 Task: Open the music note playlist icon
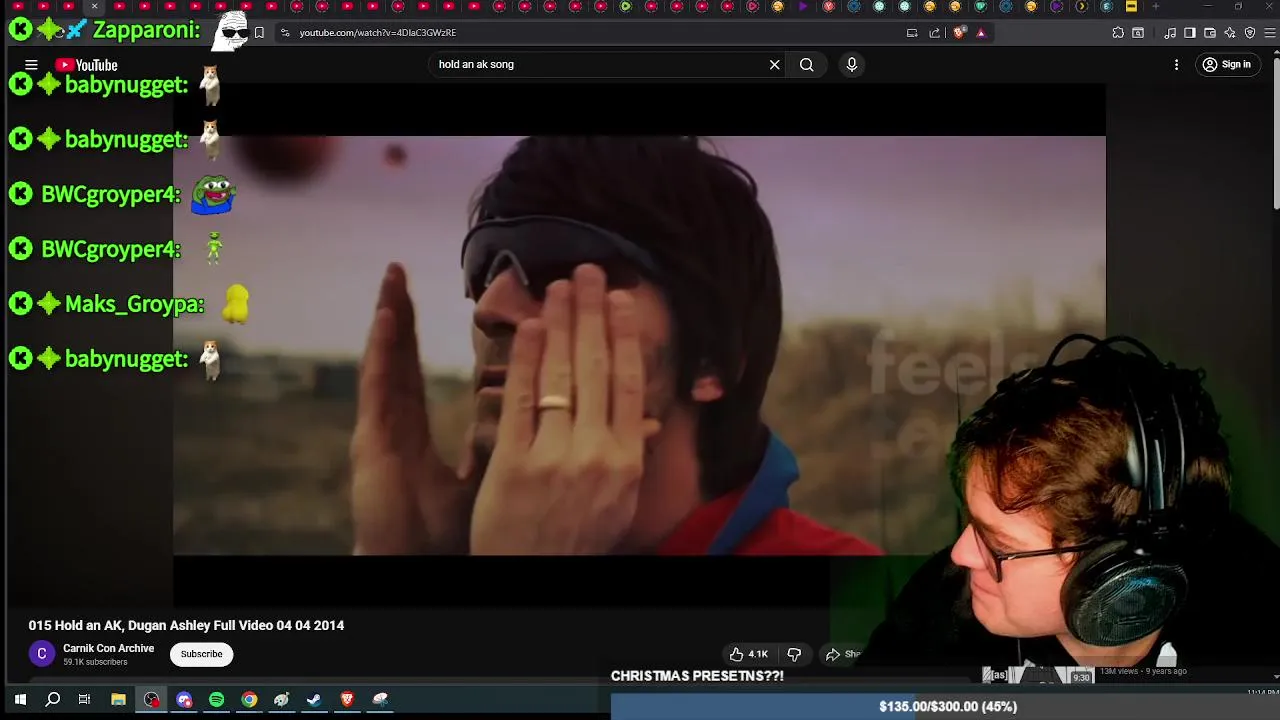(x=1170, y=33)
